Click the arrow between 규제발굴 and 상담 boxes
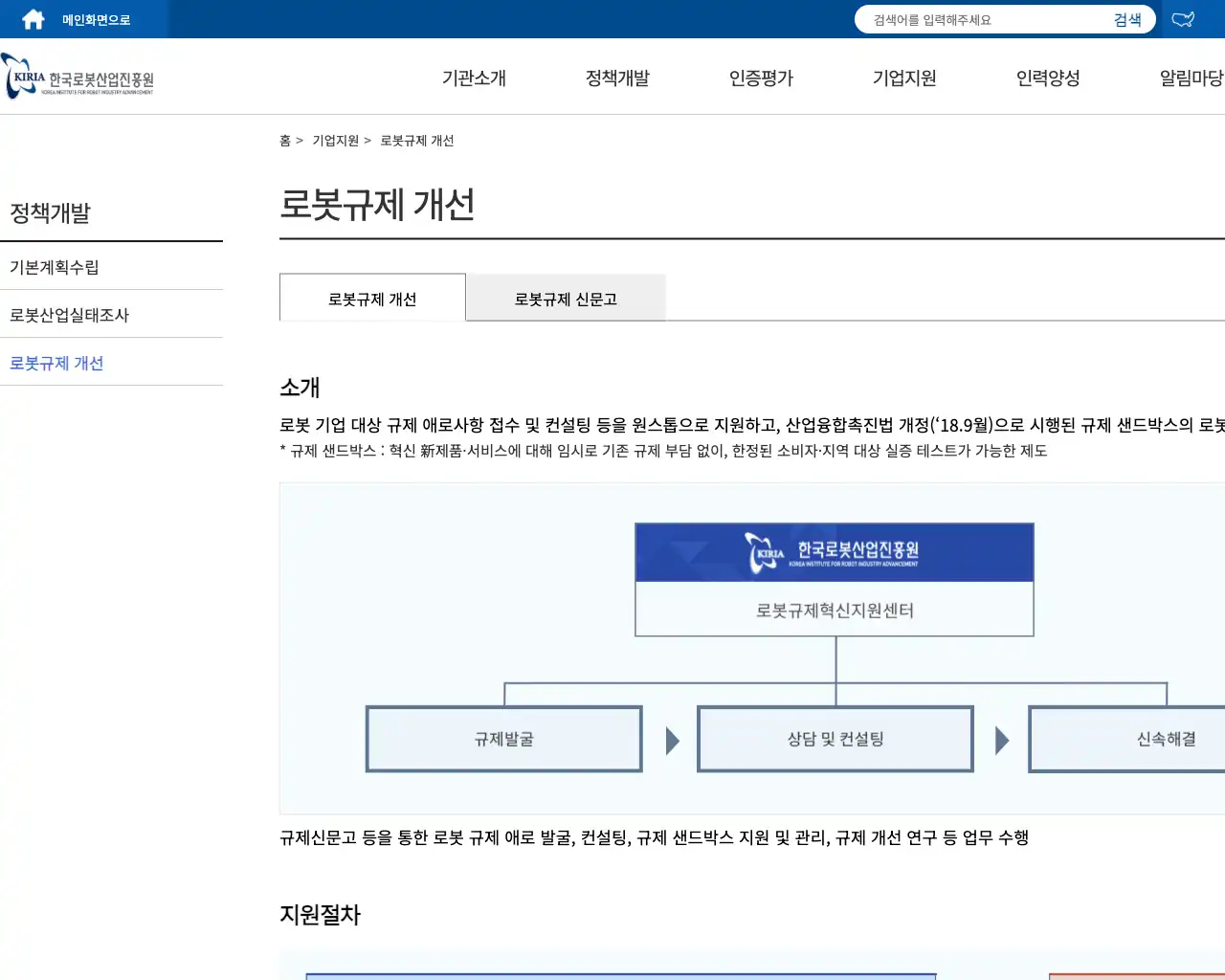 pyautogui.click(x=672, y=738)
